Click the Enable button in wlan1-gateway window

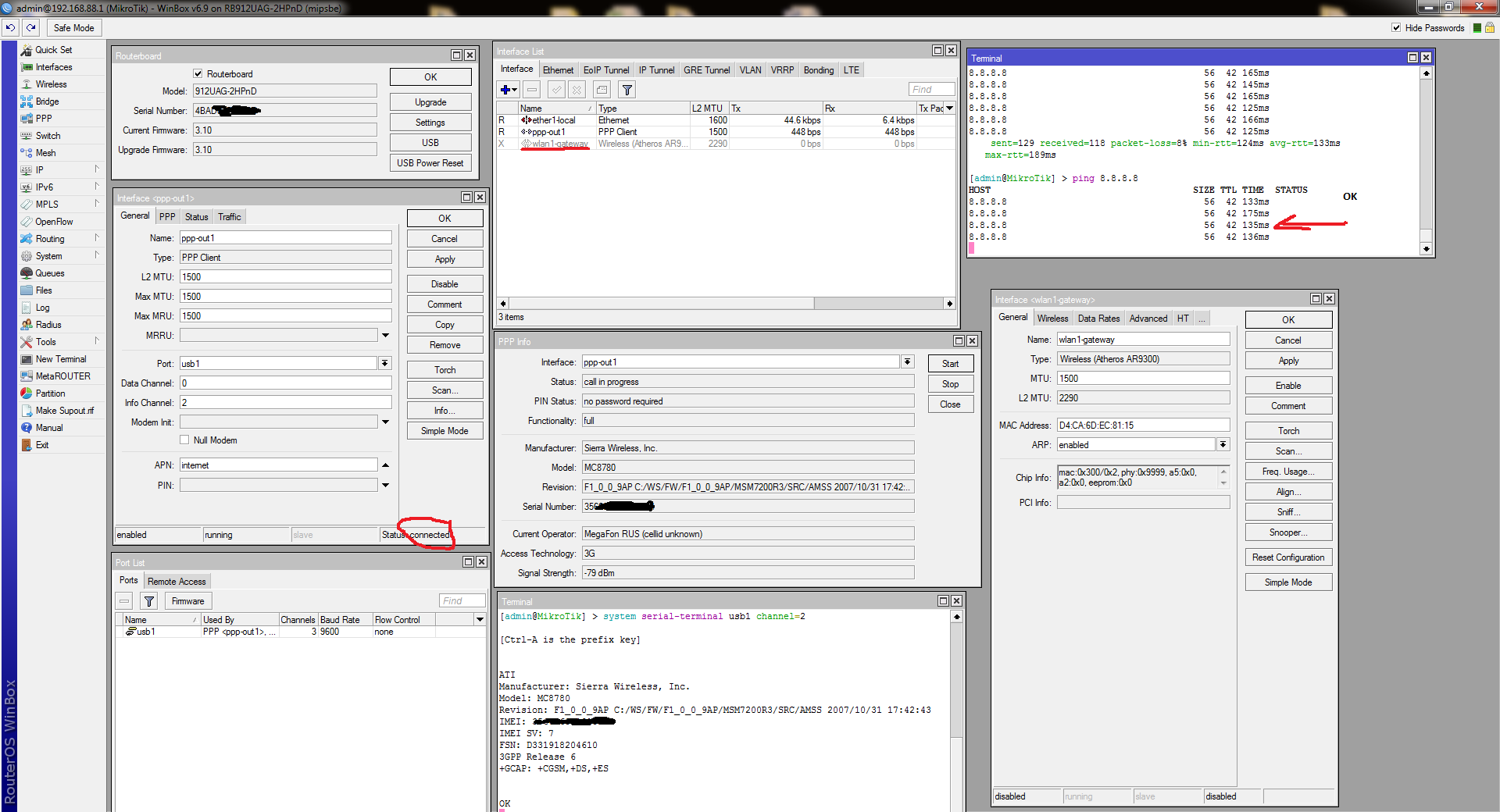click(1288, 386)
